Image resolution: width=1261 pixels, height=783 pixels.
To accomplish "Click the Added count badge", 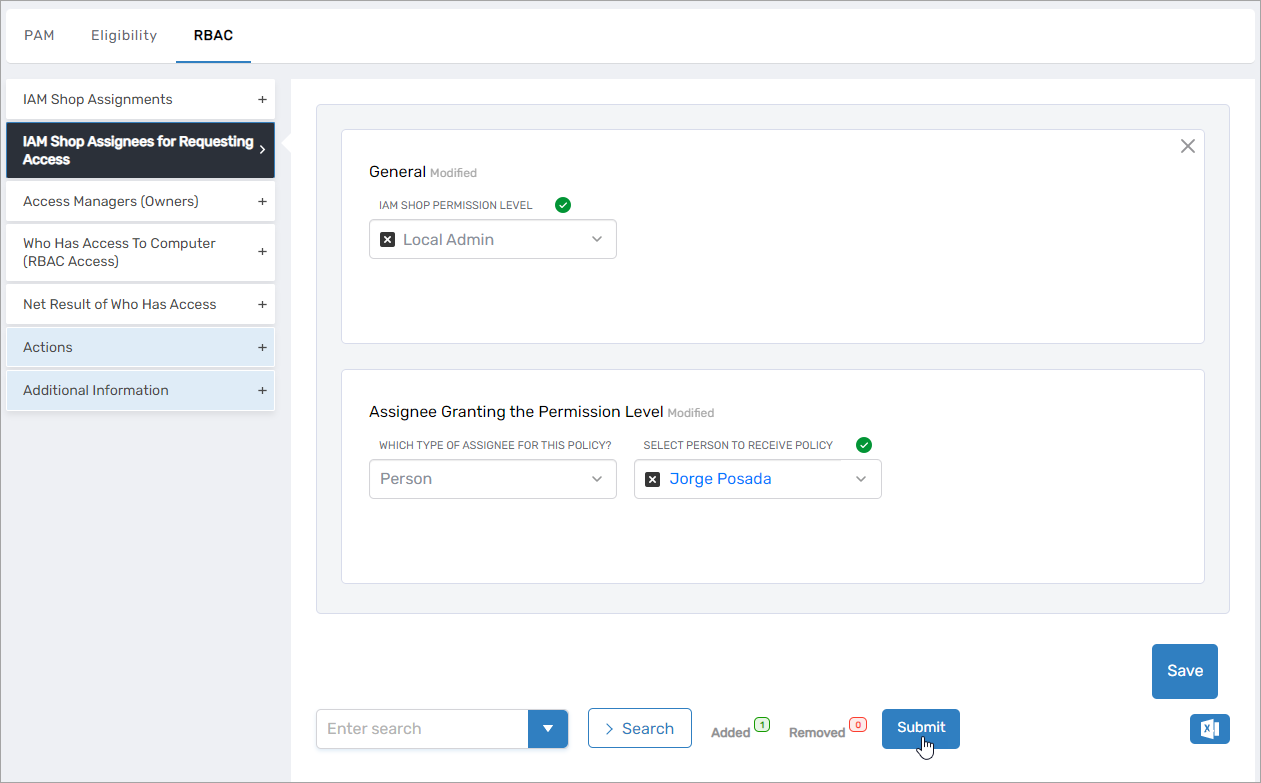I will (761, 724).
